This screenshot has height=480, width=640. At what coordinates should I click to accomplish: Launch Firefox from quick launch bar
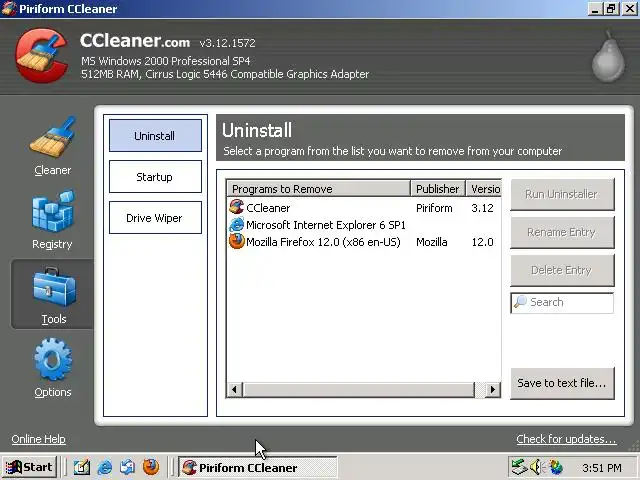tap(151, 467)
